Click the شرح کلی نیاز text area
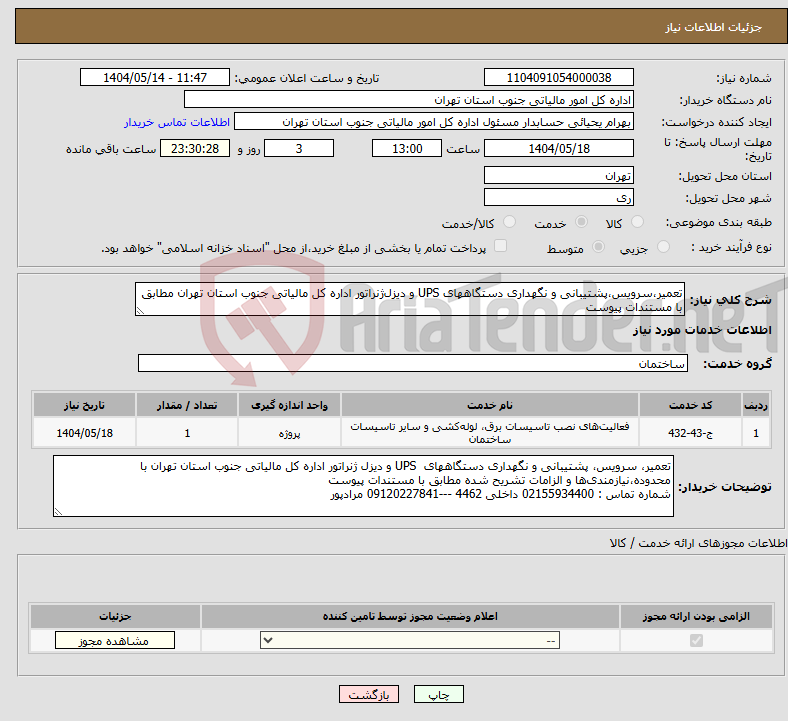This screenshot has width=788, height=721. tap(410, 299)
